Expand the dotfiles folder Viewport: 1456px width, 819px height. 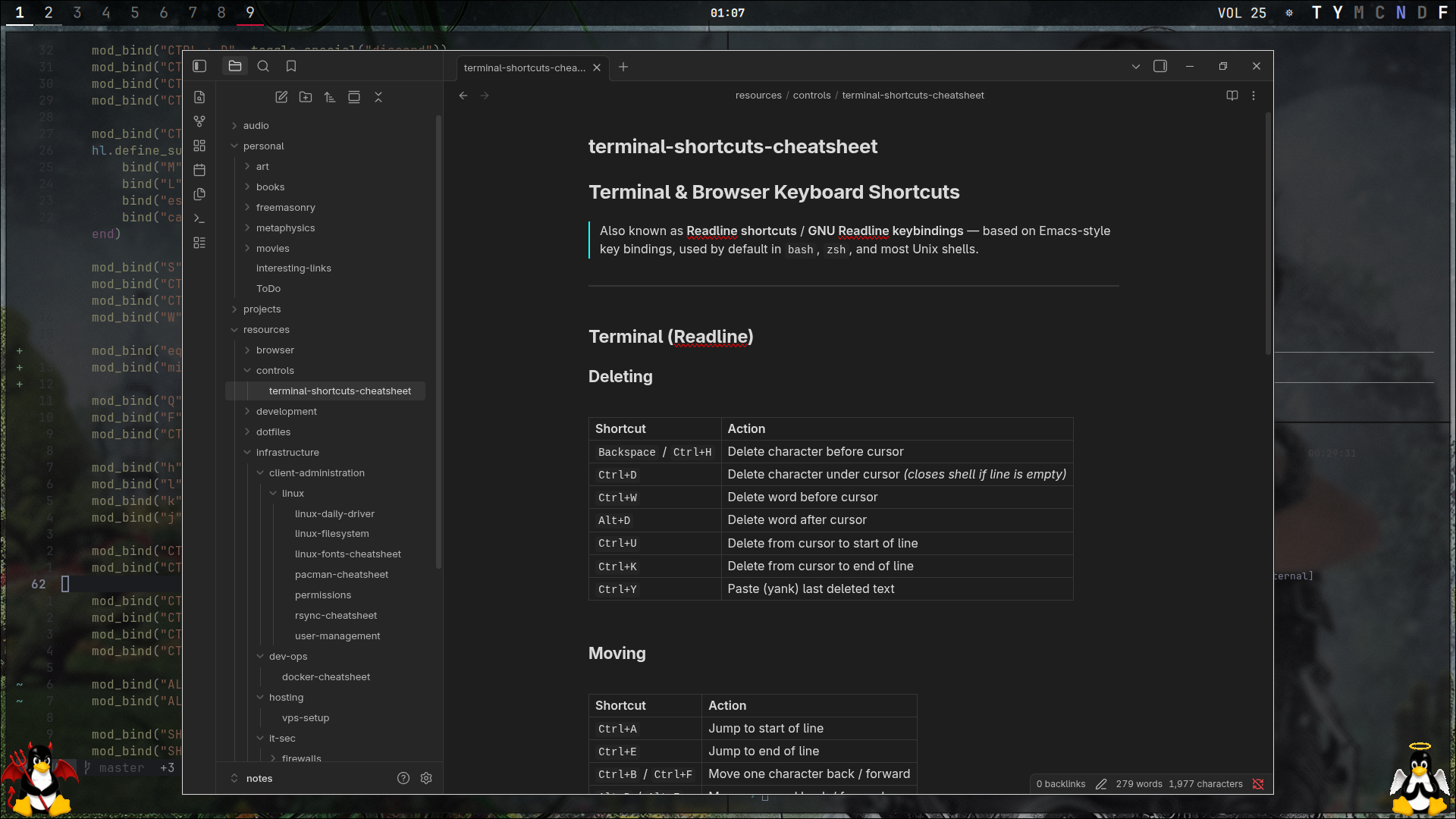tap(273, 432)
